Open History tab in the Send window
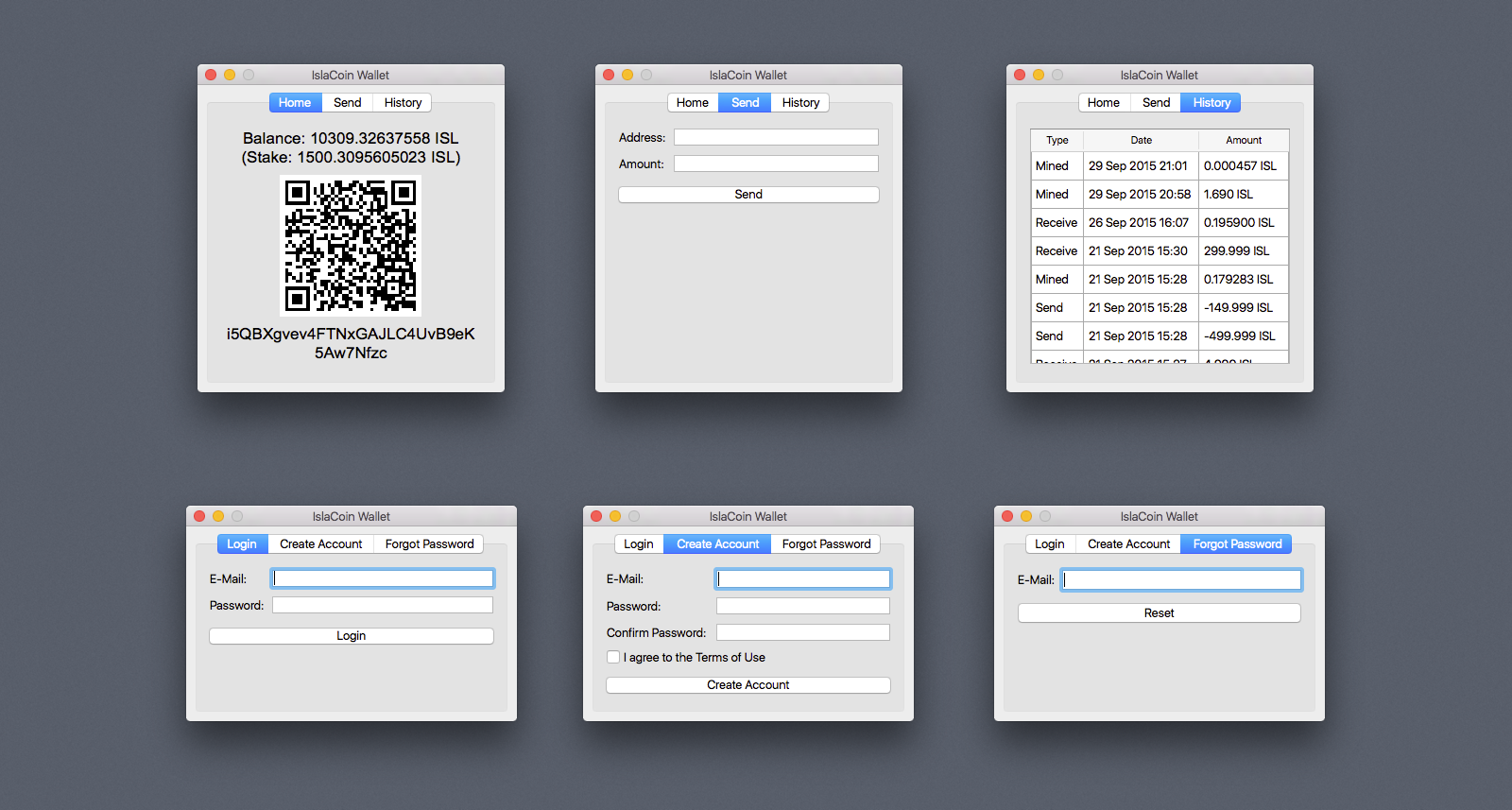Viewport: 1512px width, 810px height. click(x=800, y=103)
